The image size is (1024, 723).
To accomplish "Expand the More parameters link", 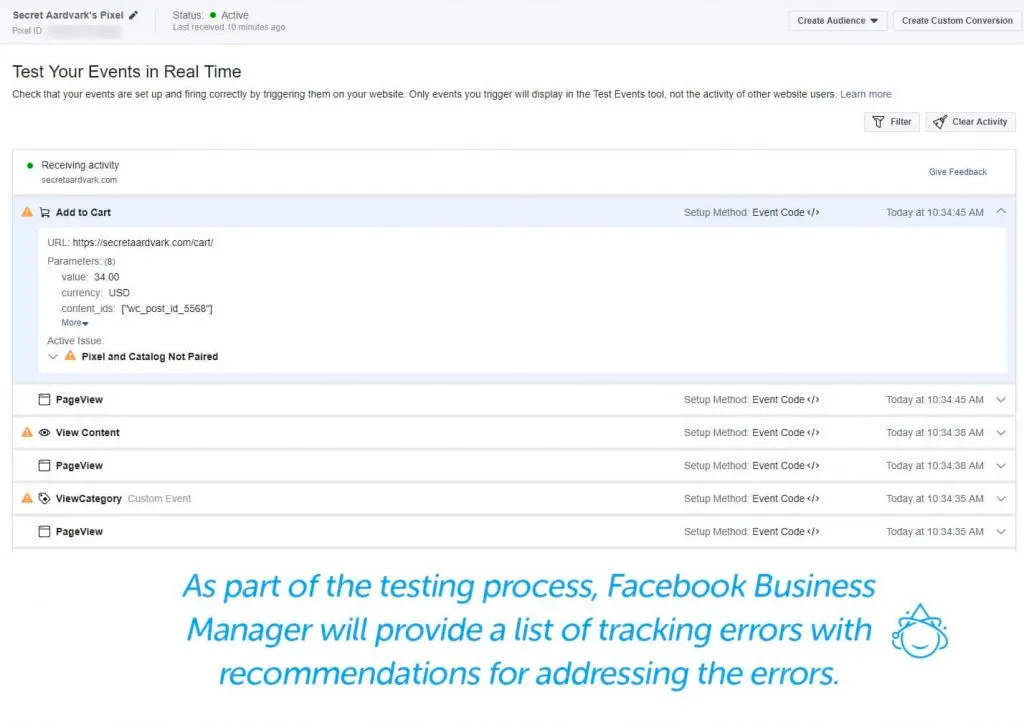I will (x=74, y=323).
